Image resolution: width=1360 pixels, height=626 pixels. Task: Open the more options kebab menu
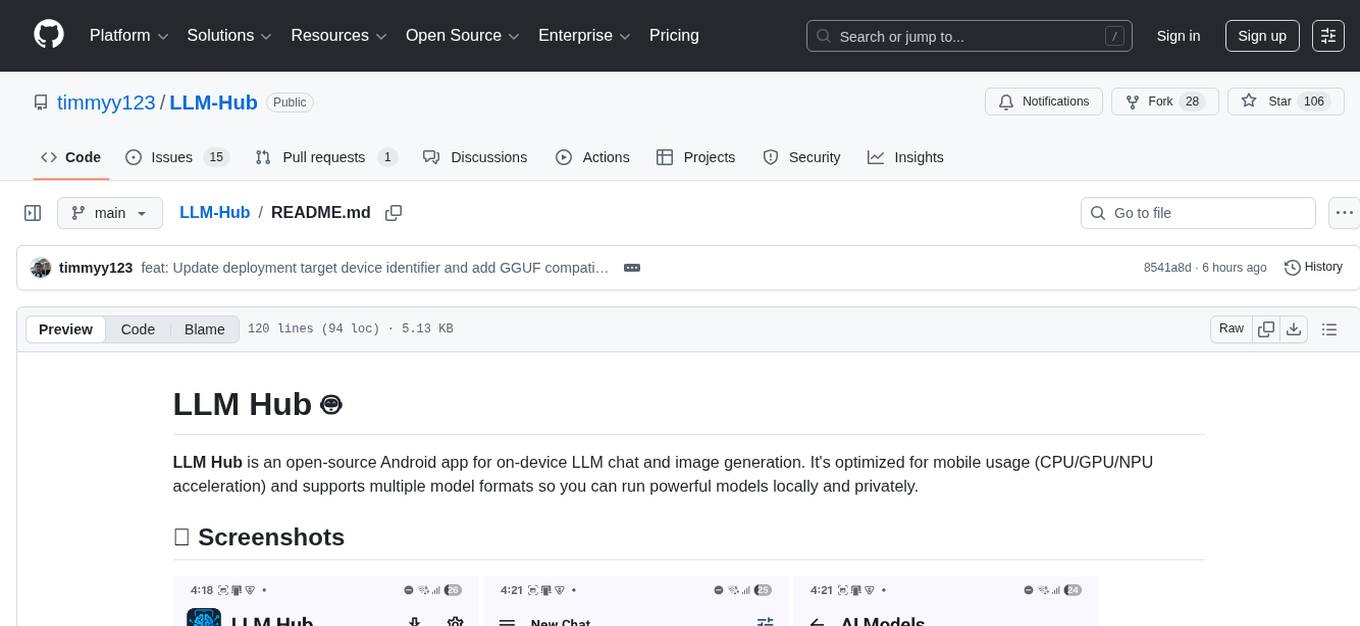1344,213
